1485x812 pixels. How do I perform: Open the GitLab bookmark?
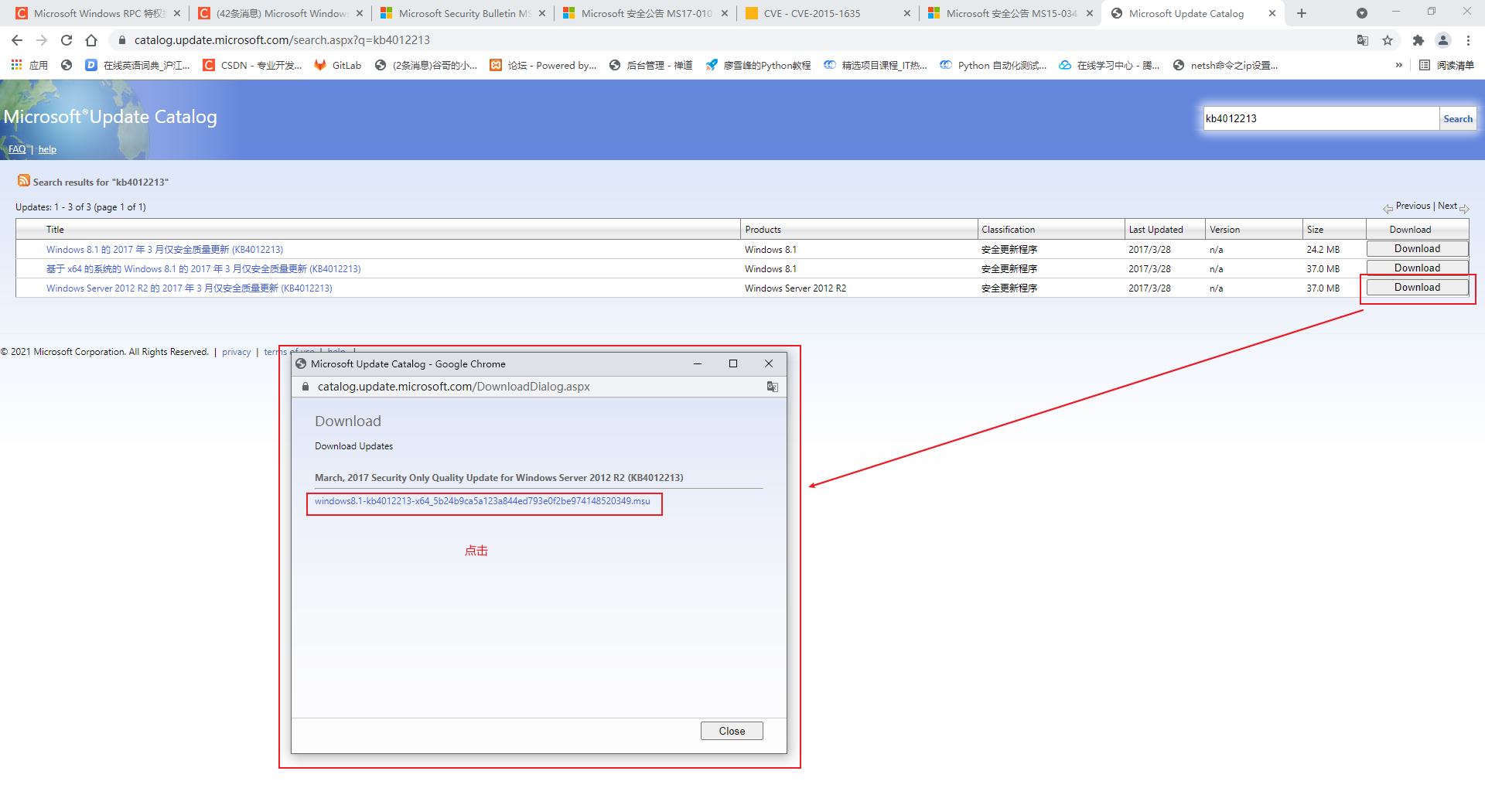click(337, 65)
